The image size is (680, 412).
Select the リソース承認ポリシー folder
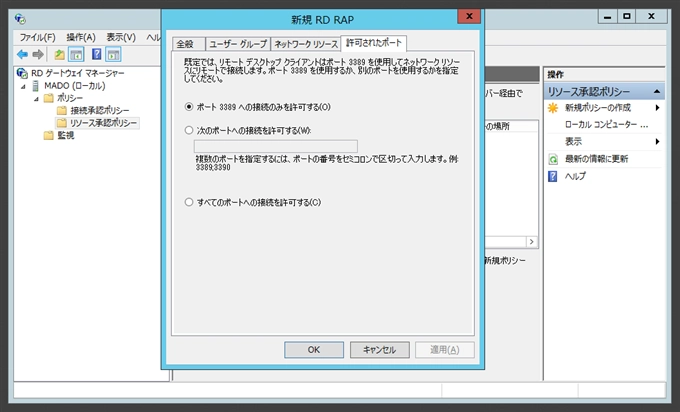(103, 123)
